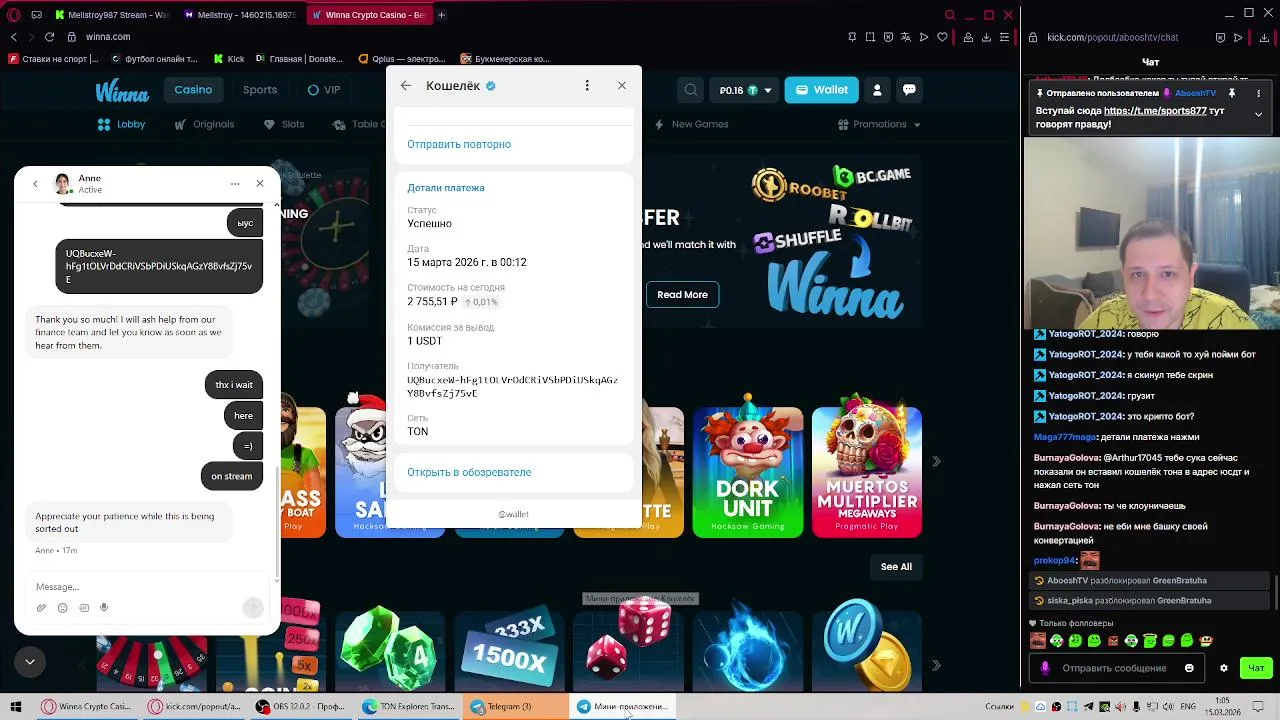
Task: Select Slots category
Action: click(284, 124)
